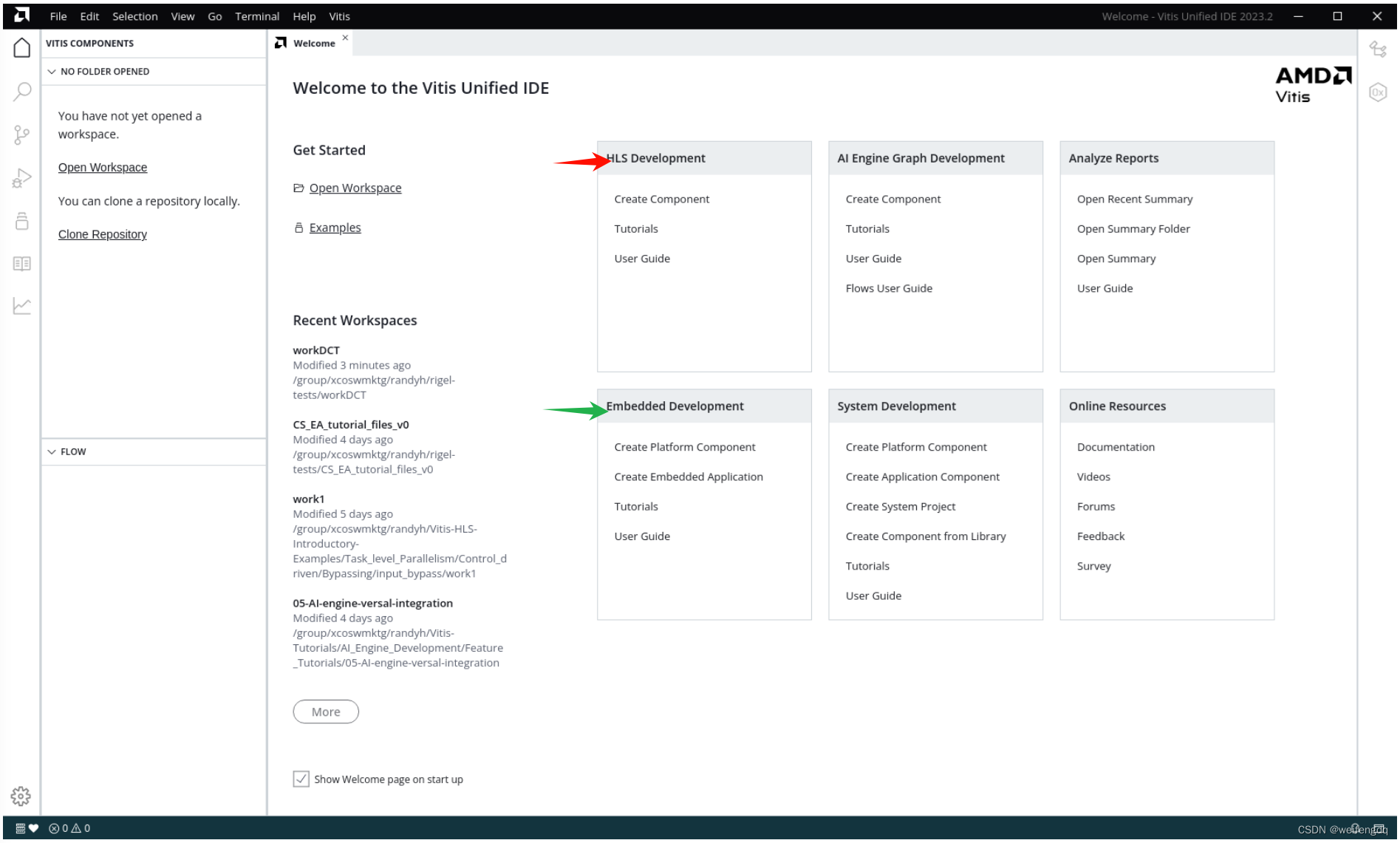Click Open Workspace link in sidebar
The width and height of the screenshot is (1400, 843).
(103, 168)
